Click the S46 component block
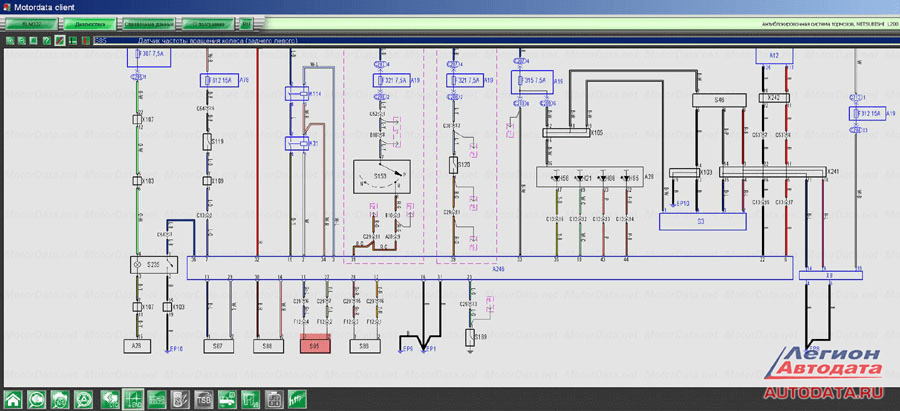This screenshot has height=411, width=900. [719, 100]
